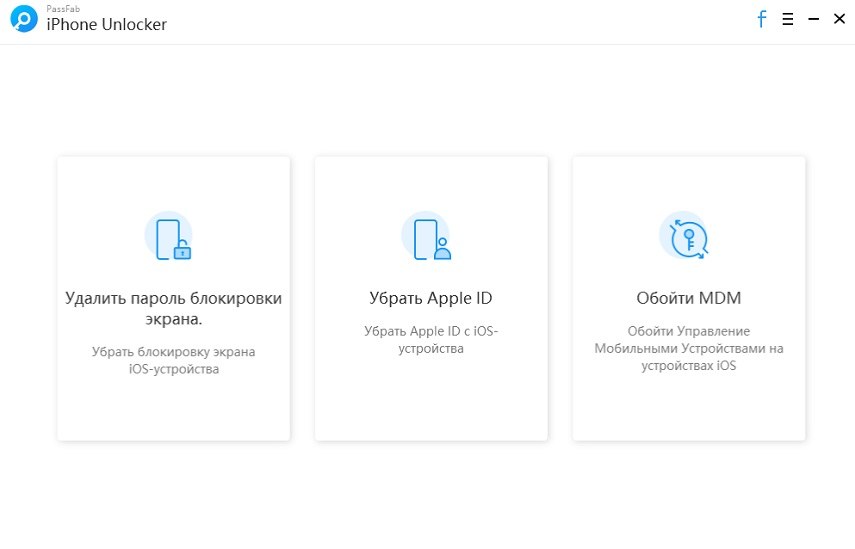Click empty title bar area beside app name

450,20
